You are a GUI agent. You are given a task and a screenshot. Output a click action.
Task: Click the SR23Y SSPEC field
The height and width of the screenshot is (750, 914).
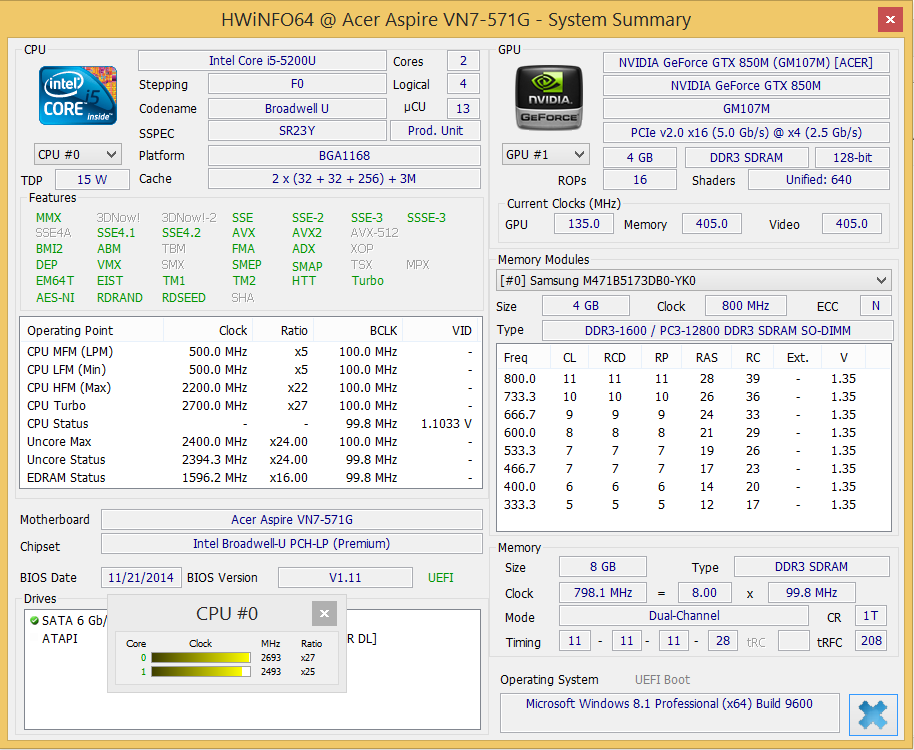[297, 131]
